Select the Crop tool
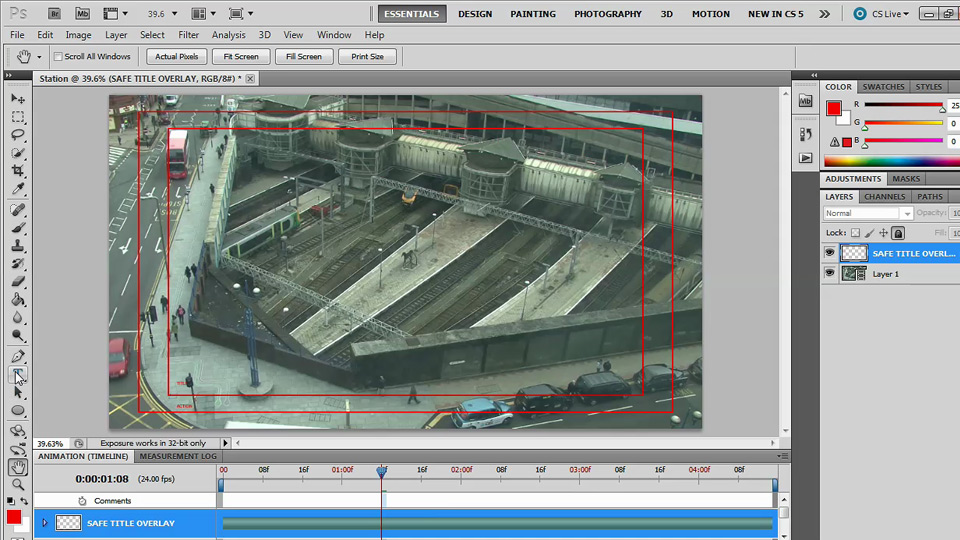960x540 pixels. coord(18,171)
